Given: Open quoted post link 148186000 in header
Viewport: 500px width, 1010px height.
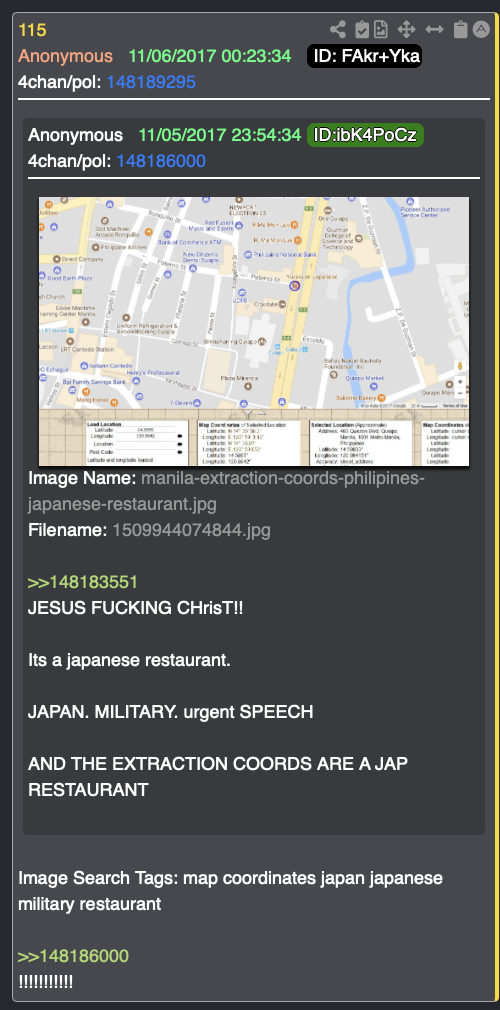Looking at the screenshot, I should (x=161, y=160).
